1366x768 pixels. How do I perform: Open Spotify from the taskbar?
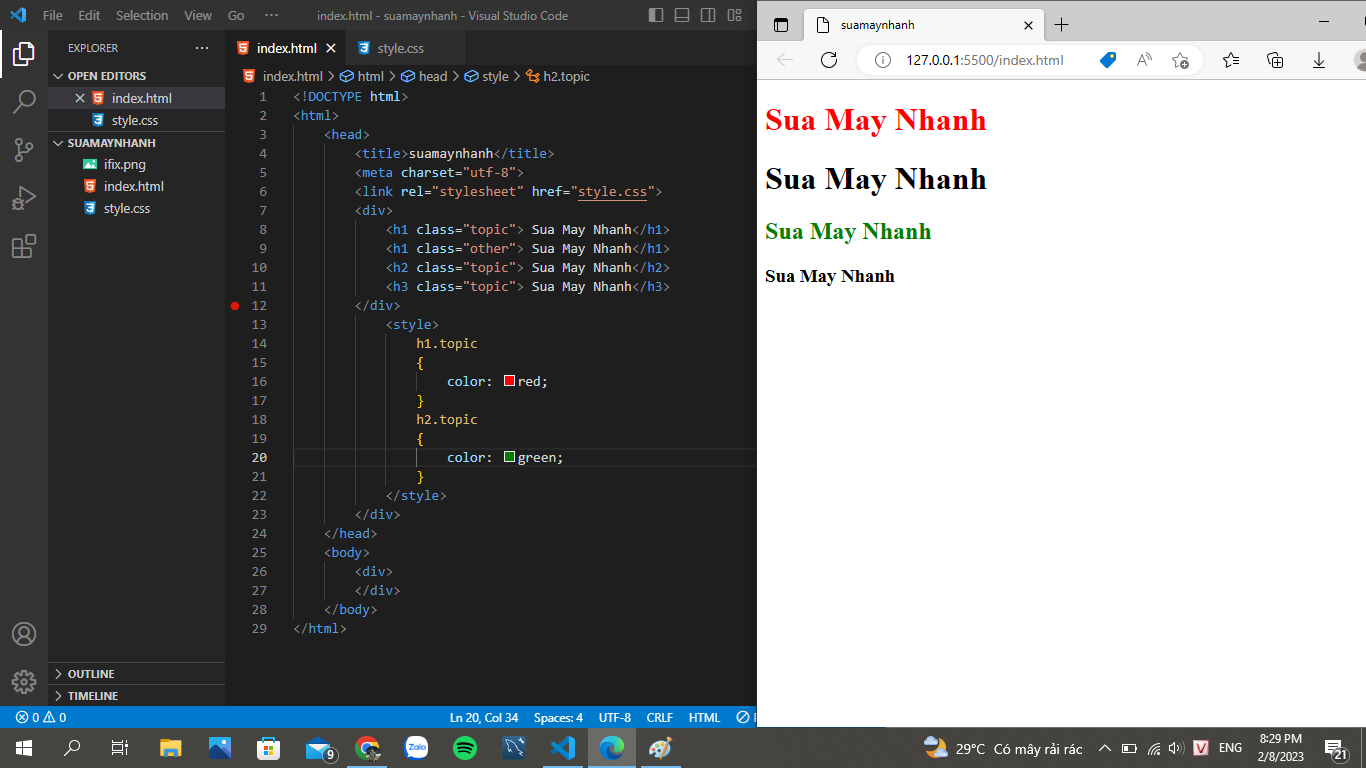point(465,747)
